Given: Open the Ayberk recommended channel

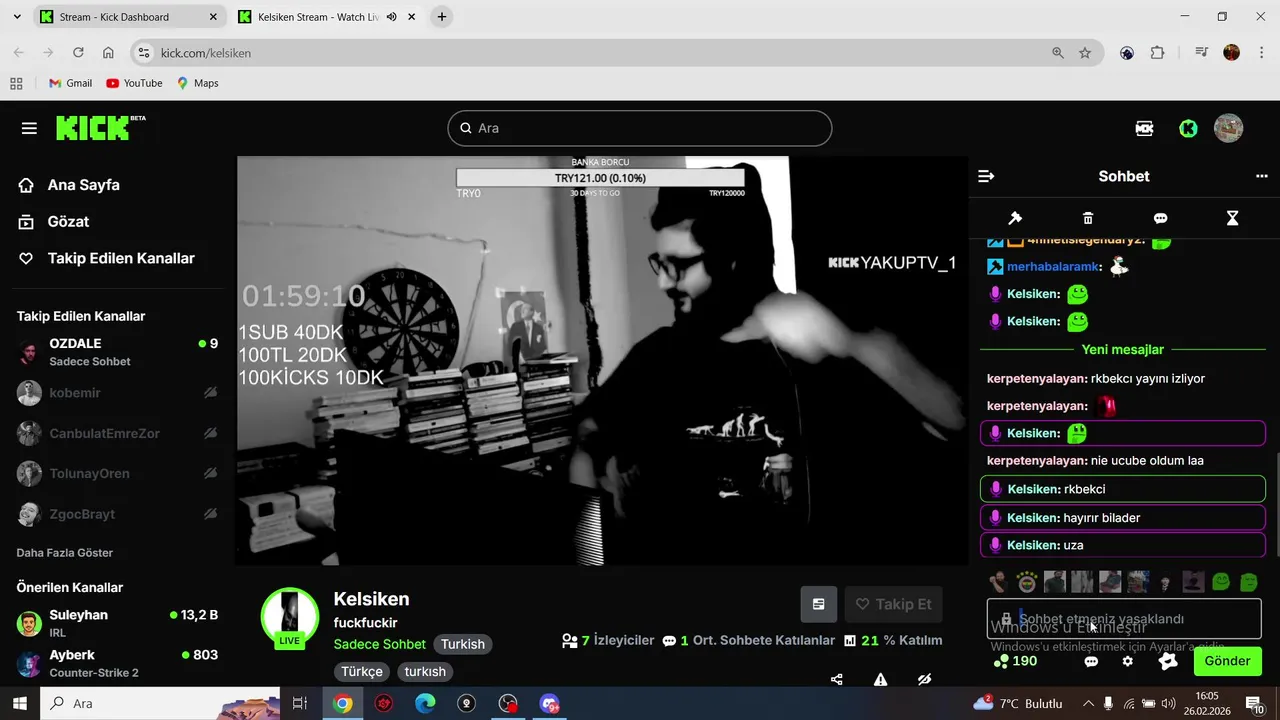Looking at the screenshot, I should (x=118, y=663).
